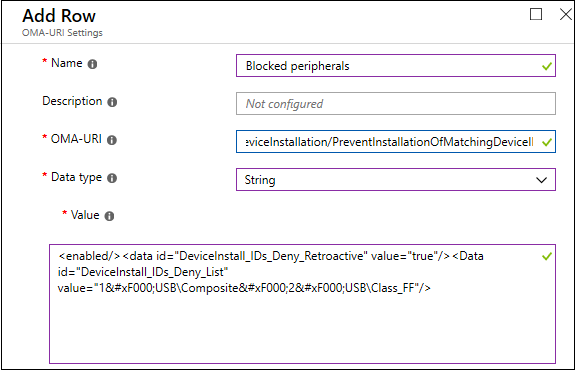The image size is (575, 370).
Task: Click the Name field containing Blocked peripherals
Action: pyautogui.click(x=396, y=66)
